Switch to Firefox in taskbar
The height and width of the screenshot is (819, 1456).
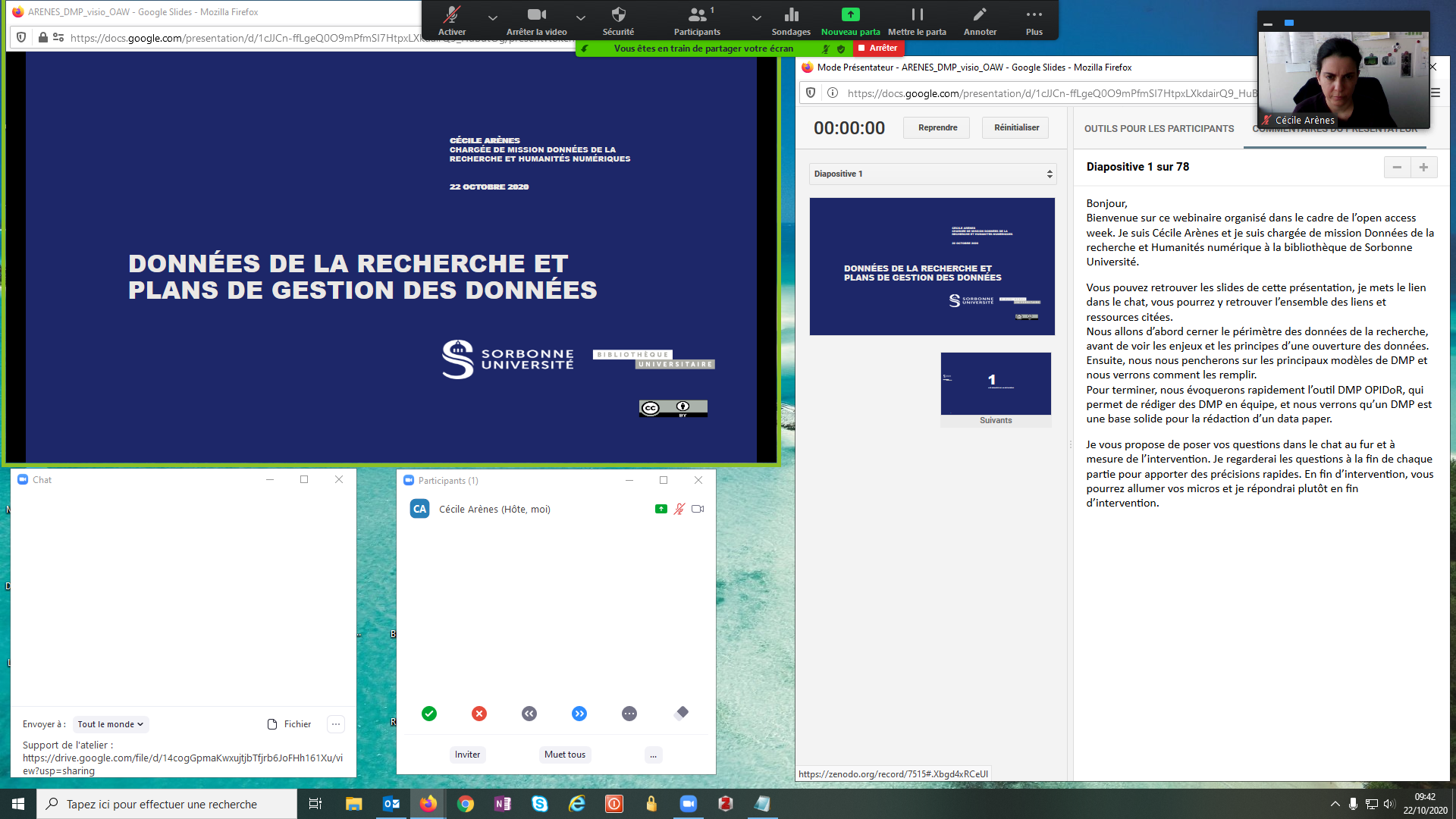[x=428, y=804]
